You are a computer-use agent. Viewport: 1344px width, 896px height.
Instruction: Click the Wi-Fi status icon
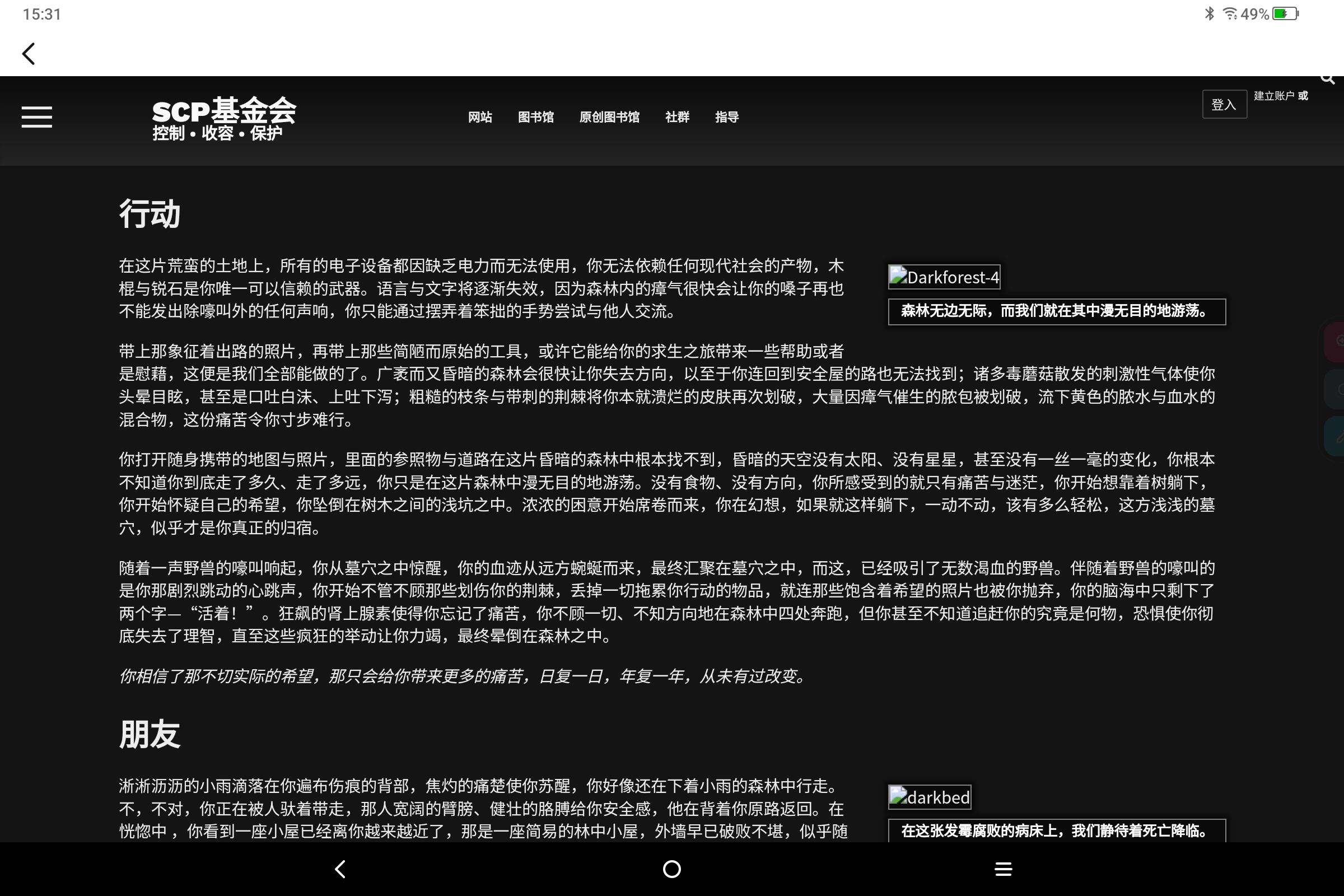pos(1230,13)
